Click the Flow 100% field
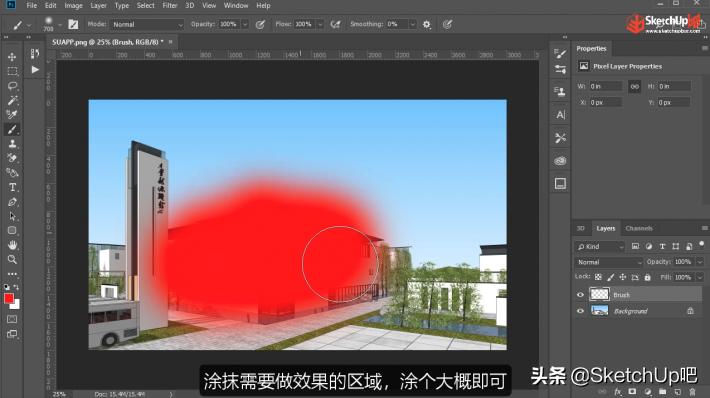Viewport: 710px width, 398px height. coord(304,24)
